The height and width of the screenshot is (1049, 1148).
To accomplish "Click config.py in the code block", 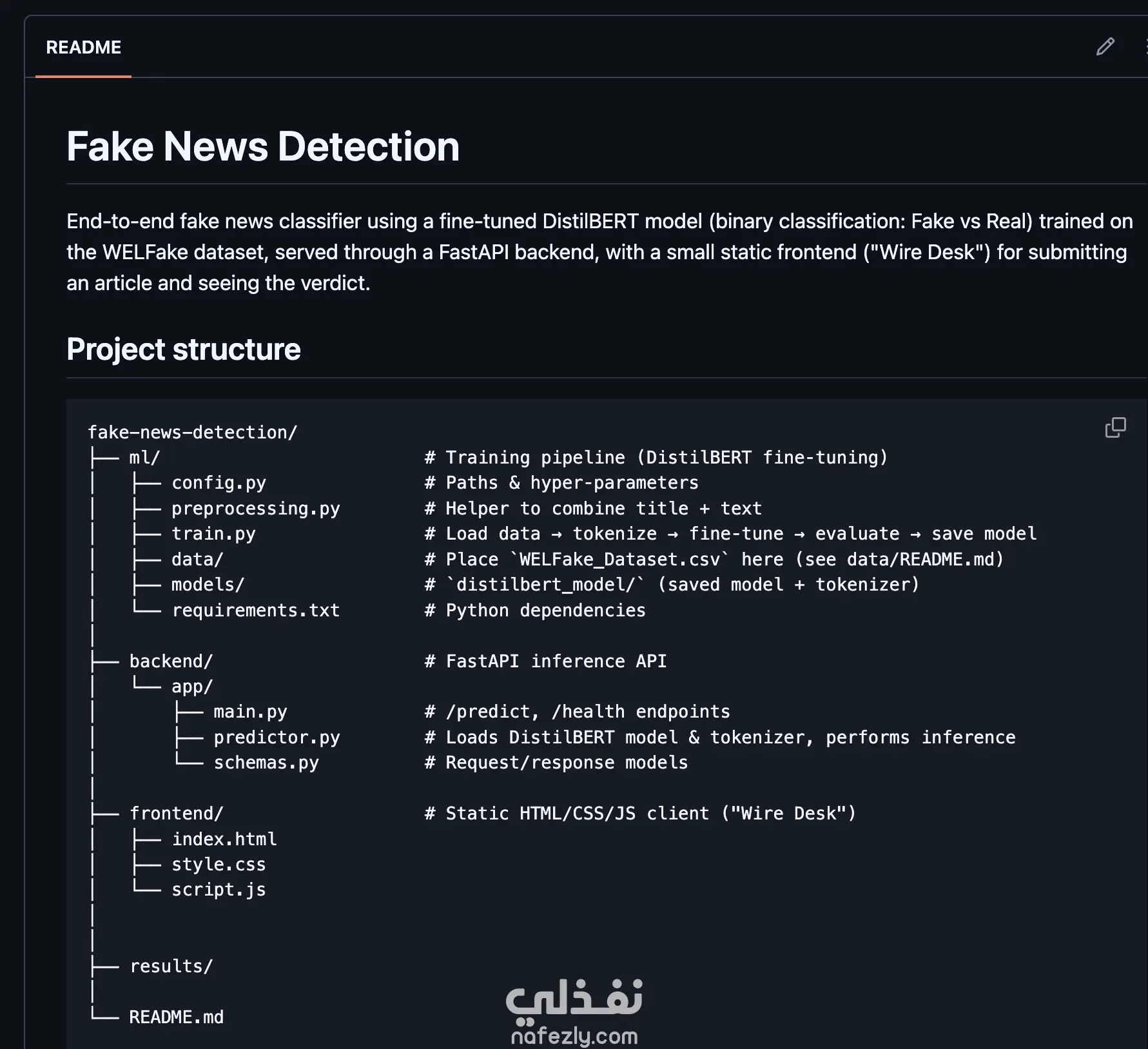I will click(219, 483).
